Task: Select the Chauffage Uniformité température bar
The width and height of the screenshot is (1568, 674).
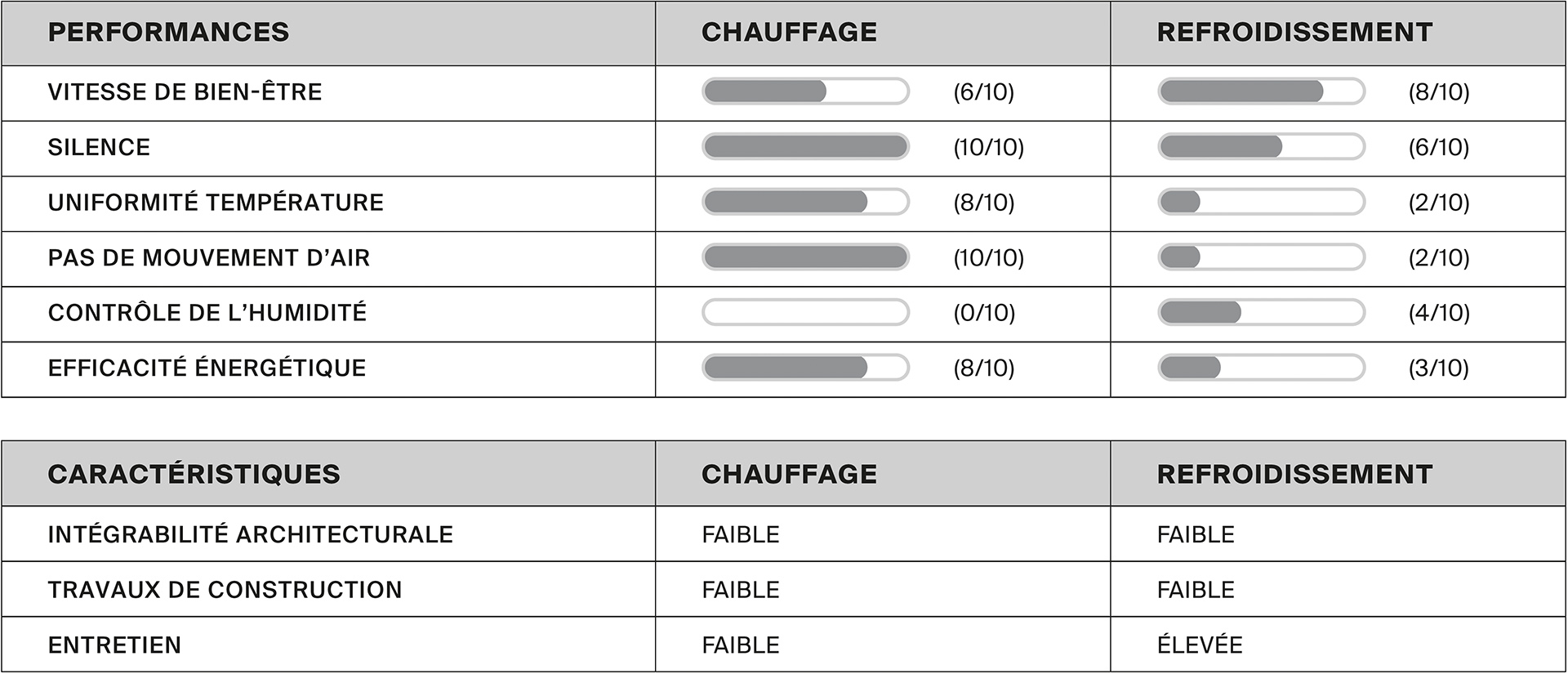Action: 805,202
